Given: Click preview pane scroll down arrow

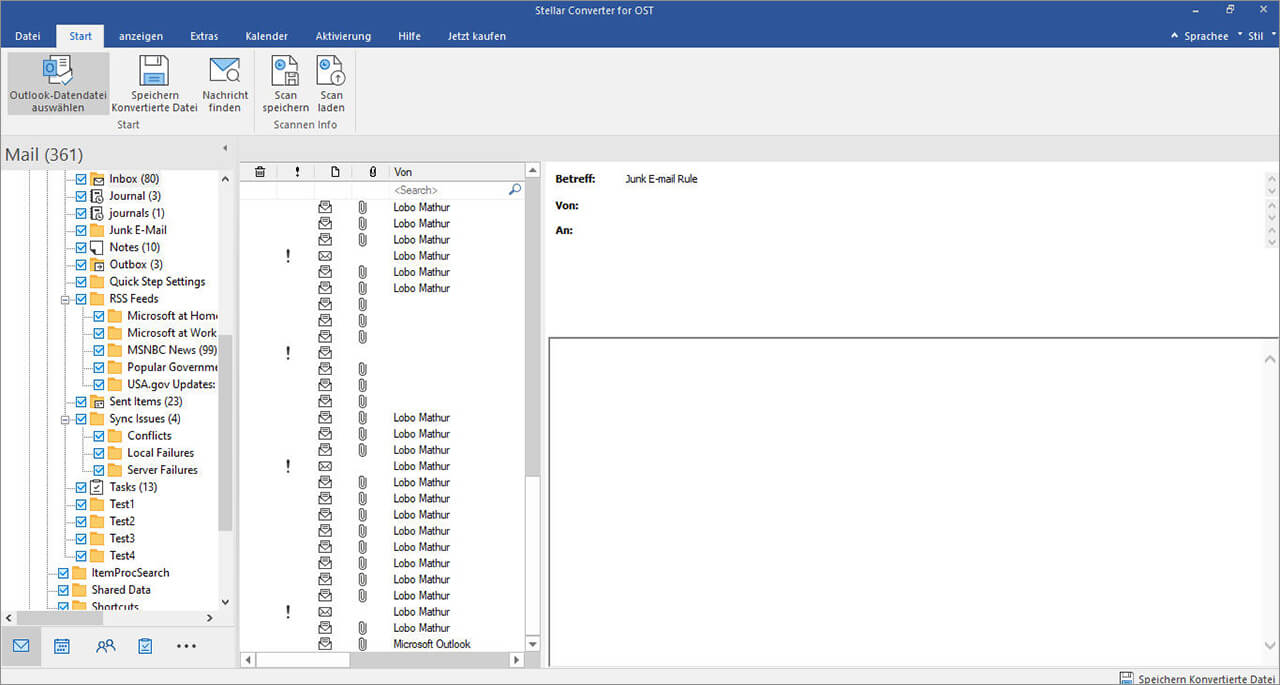Looking at the screenshot, I should tap(1271, 646).
